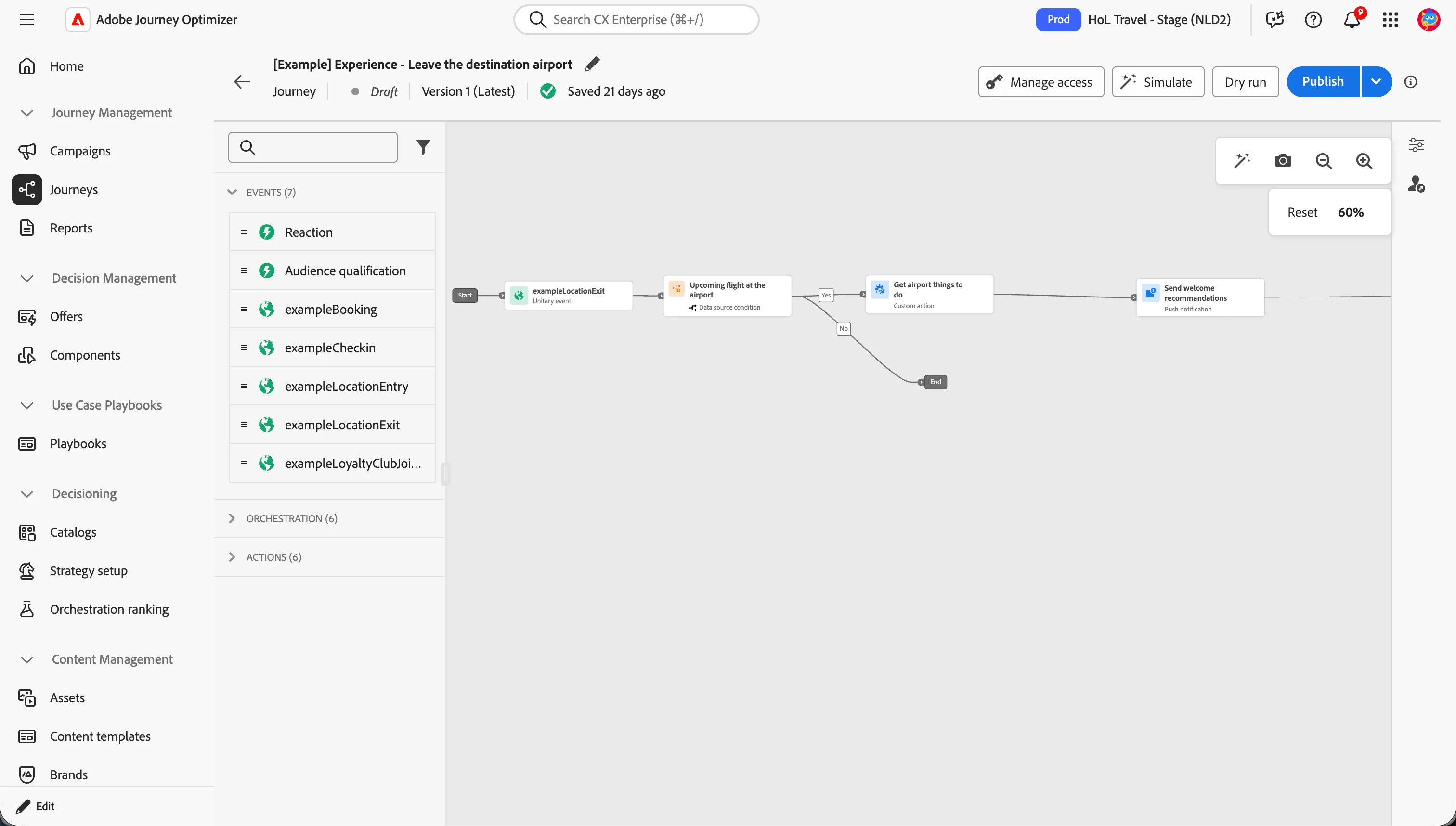
Task: Open the app switcher grid icon
Action: coord(1390,19)
